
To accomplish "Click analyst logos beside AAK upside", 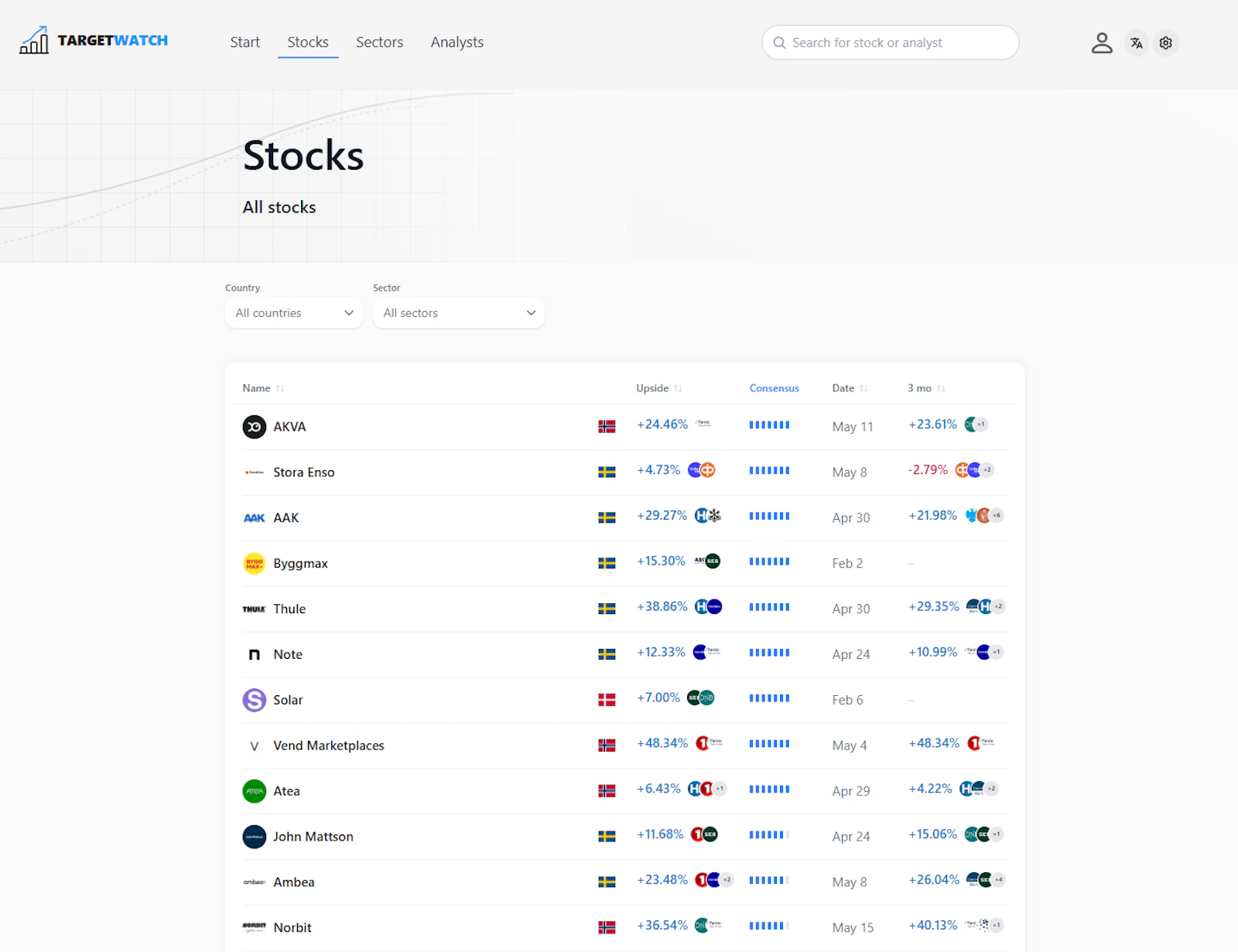I will click(x=707, y=516).
